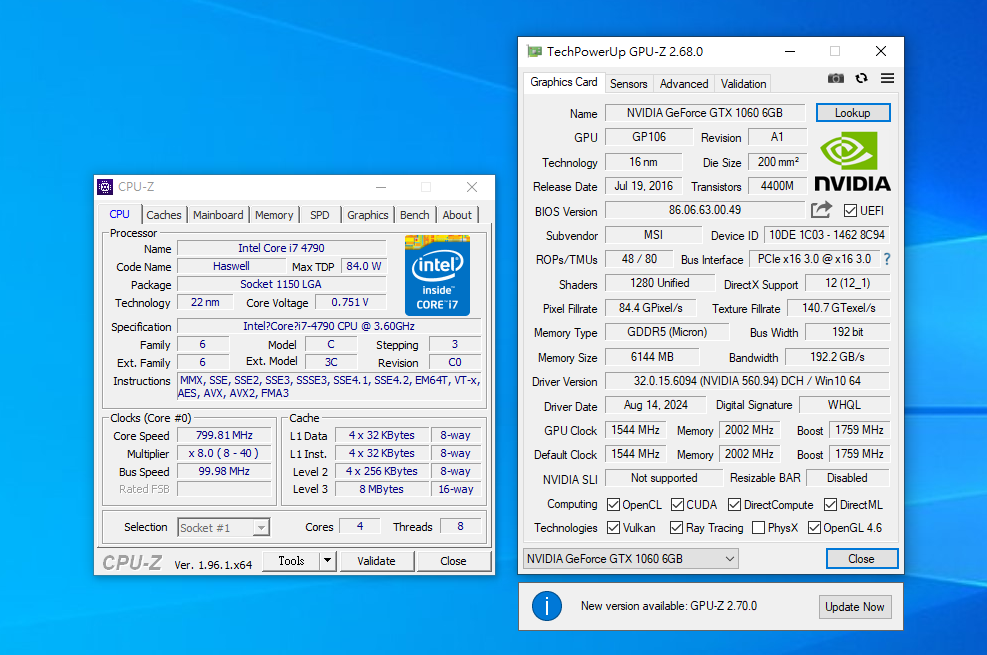This screenshot has width=987, height=655.
Task: Toggle the OpenCL checkbox
Action: (x=613, y=505)
